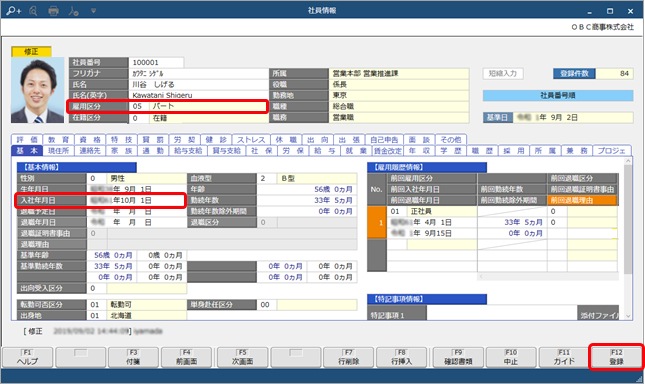Select the 休職 tab

tap(286, 140)
